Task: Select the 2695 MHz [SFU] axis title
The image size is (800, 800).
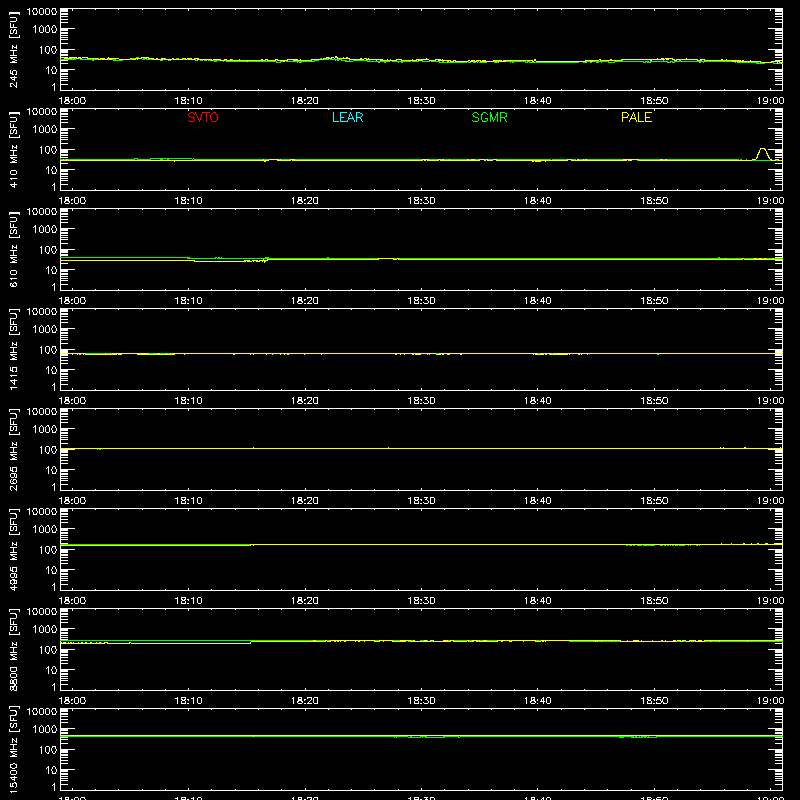Action: click(x=14, y=449)
